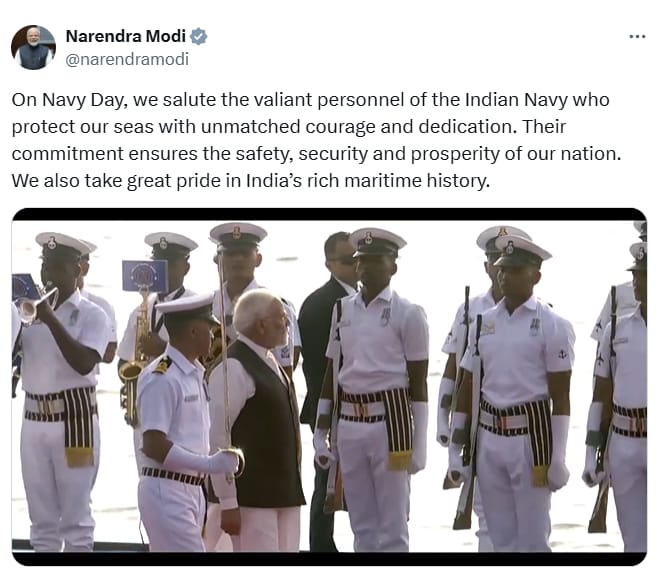659x578 pixels.
Task: Open the three-dot more options menu
Action: (x=637, y=37)
